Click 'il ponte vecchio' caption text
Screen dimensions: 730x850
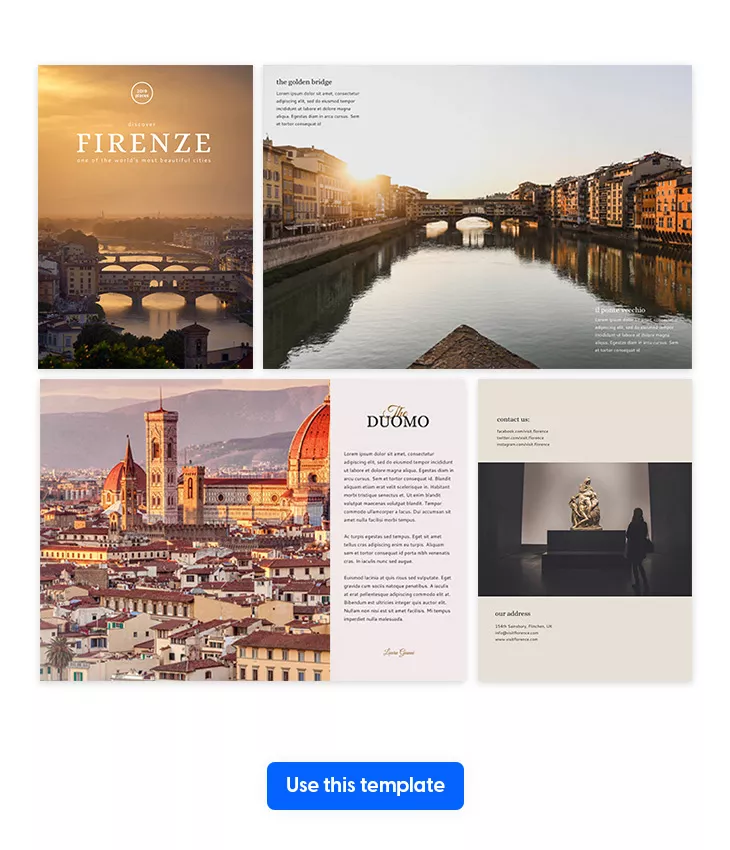tap(620, 310)
